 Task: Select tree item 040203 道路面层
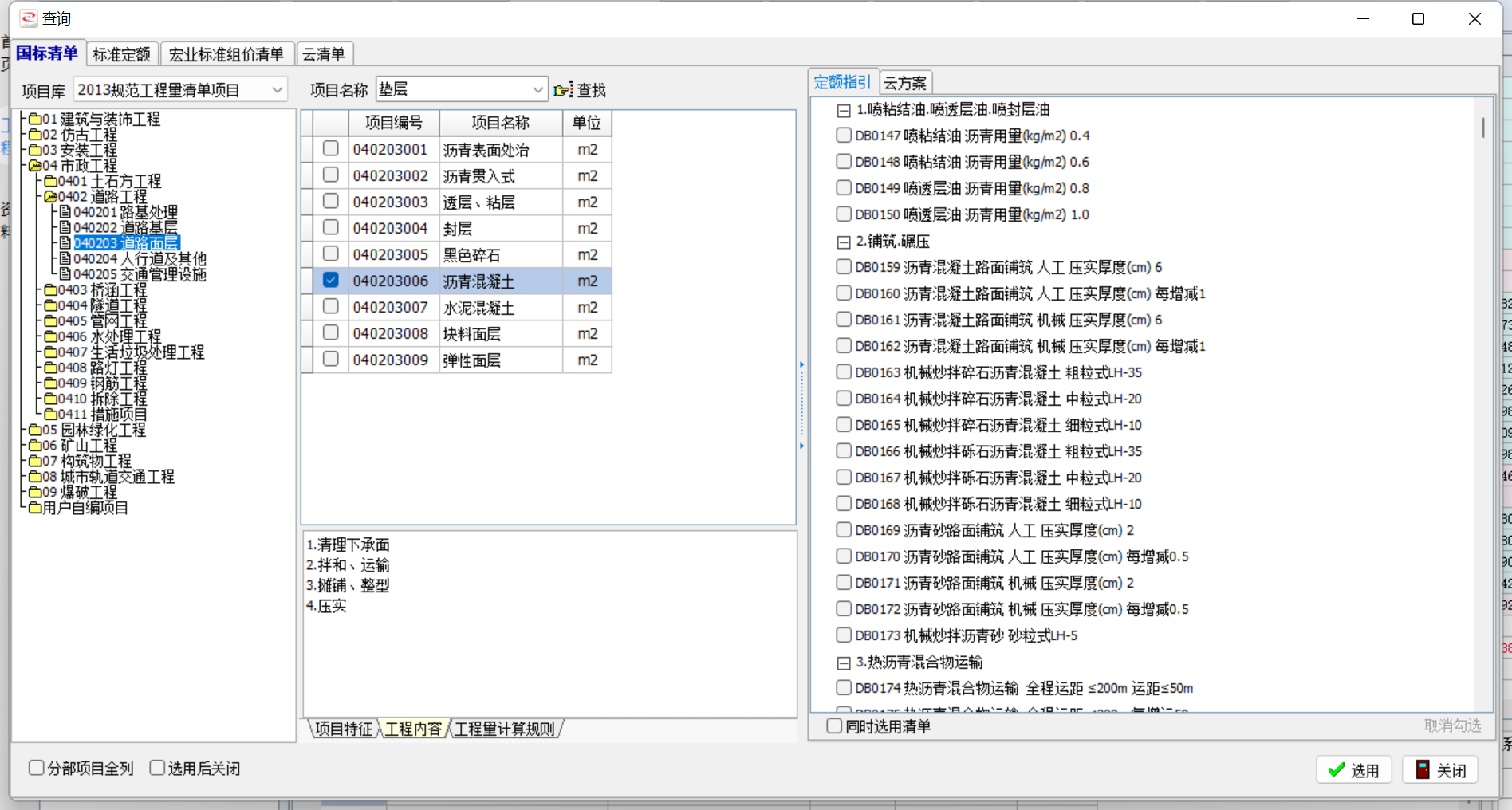[126, 243]
